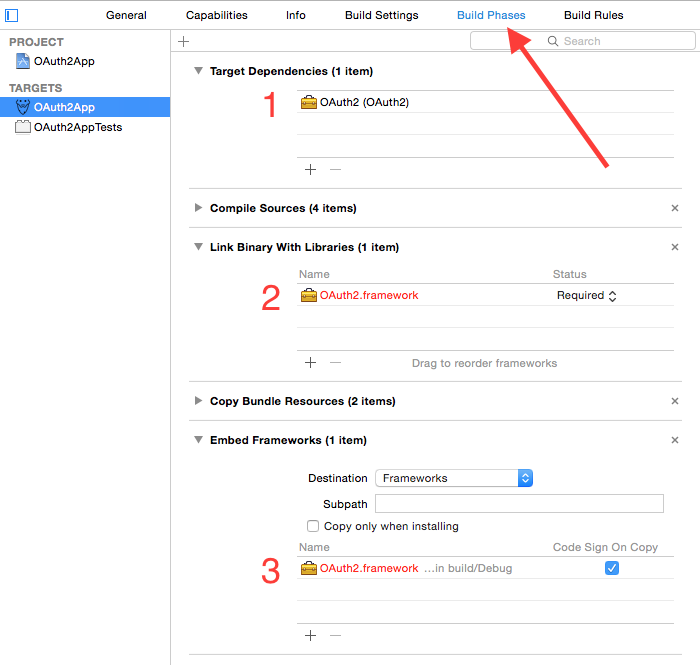This screenshot has height=665, width=700.
Task: Switch to the Capabilities tab
Action: coord(217,15)
